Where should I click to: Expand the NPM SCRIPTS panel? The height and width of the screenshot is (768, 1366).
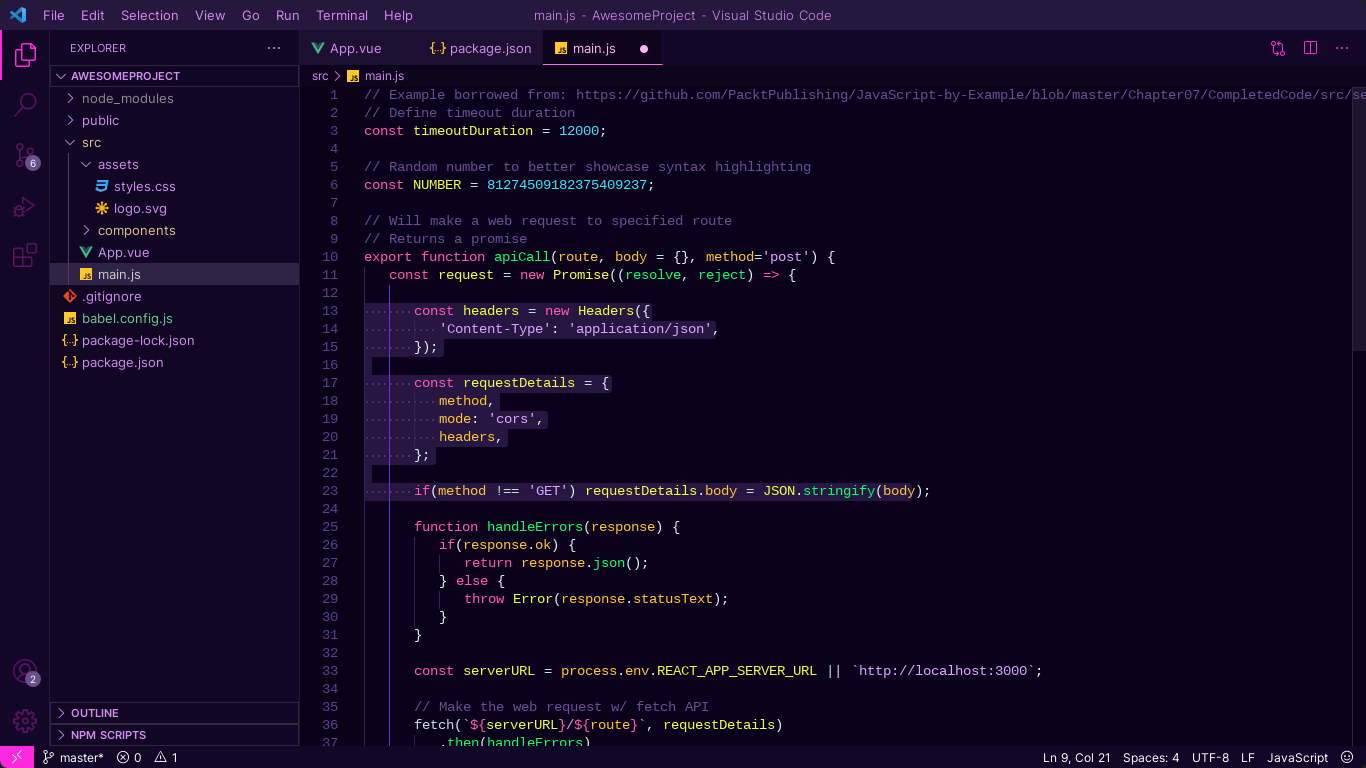[x=174, y=735]
